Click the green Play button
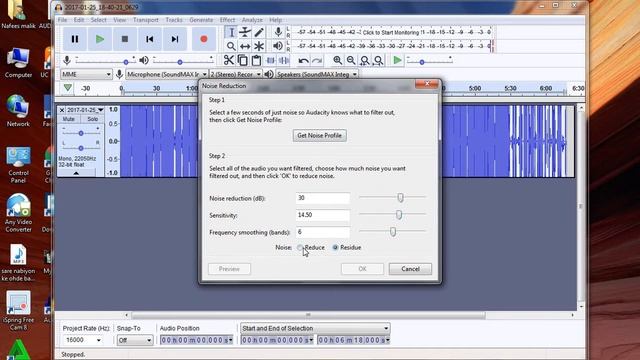The image size is (640, 360). 100,39
